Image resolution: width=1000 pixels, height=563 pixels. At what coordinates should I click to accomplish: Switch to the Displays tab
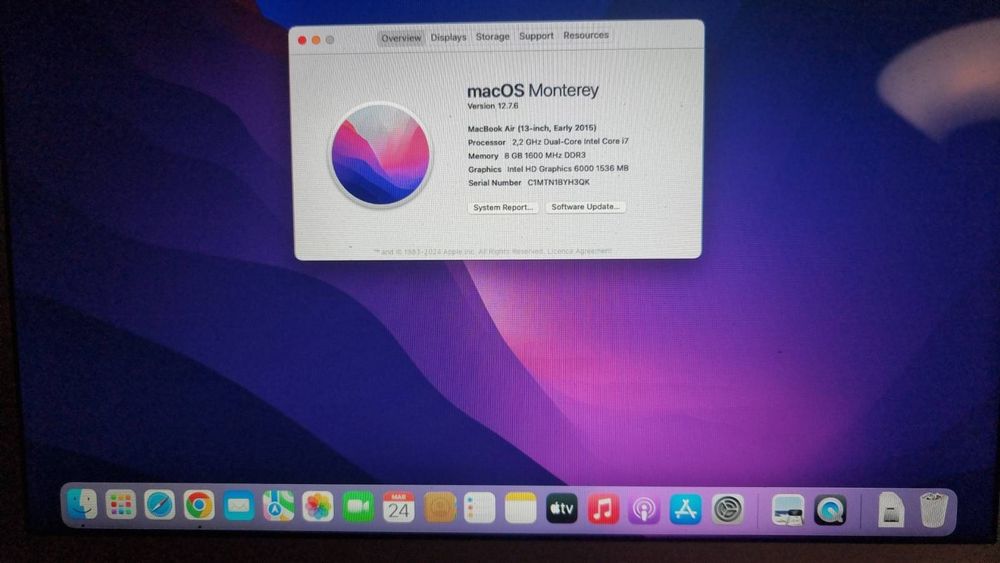click(448, 38)
